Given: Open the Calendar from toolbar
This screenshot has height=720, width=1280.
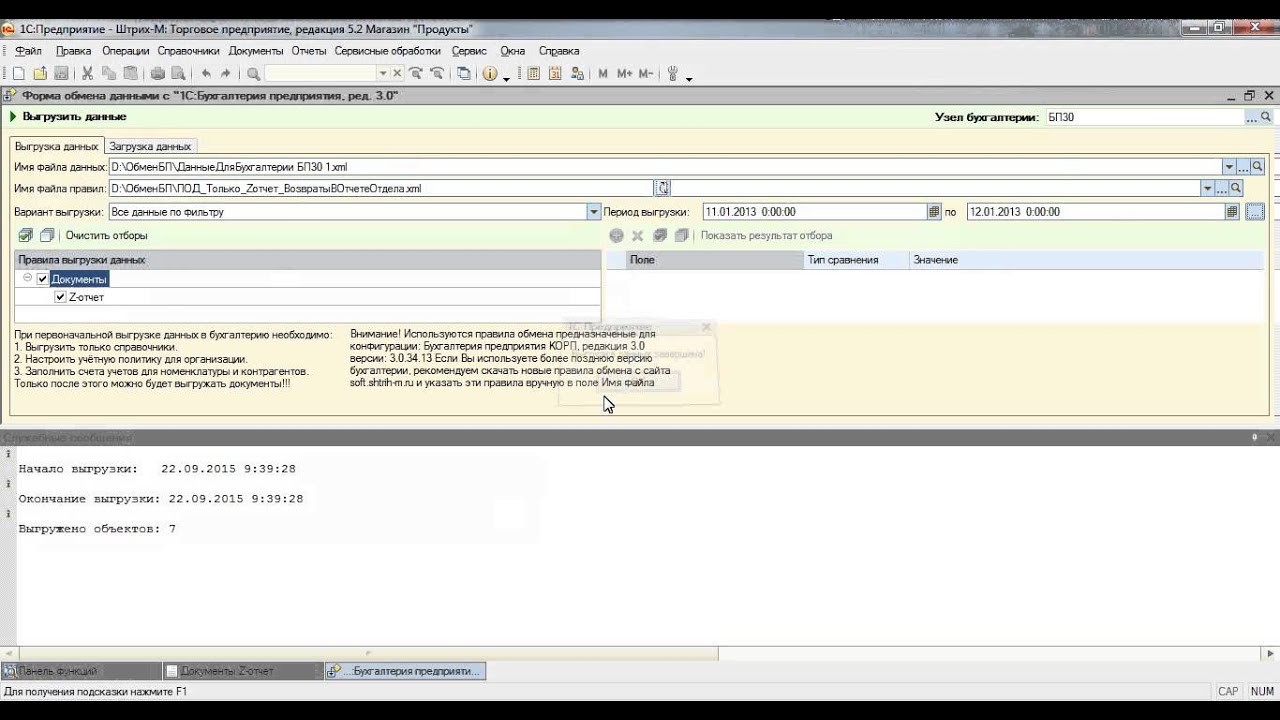Looking at the screenshot, I should [x=554, y=73].
